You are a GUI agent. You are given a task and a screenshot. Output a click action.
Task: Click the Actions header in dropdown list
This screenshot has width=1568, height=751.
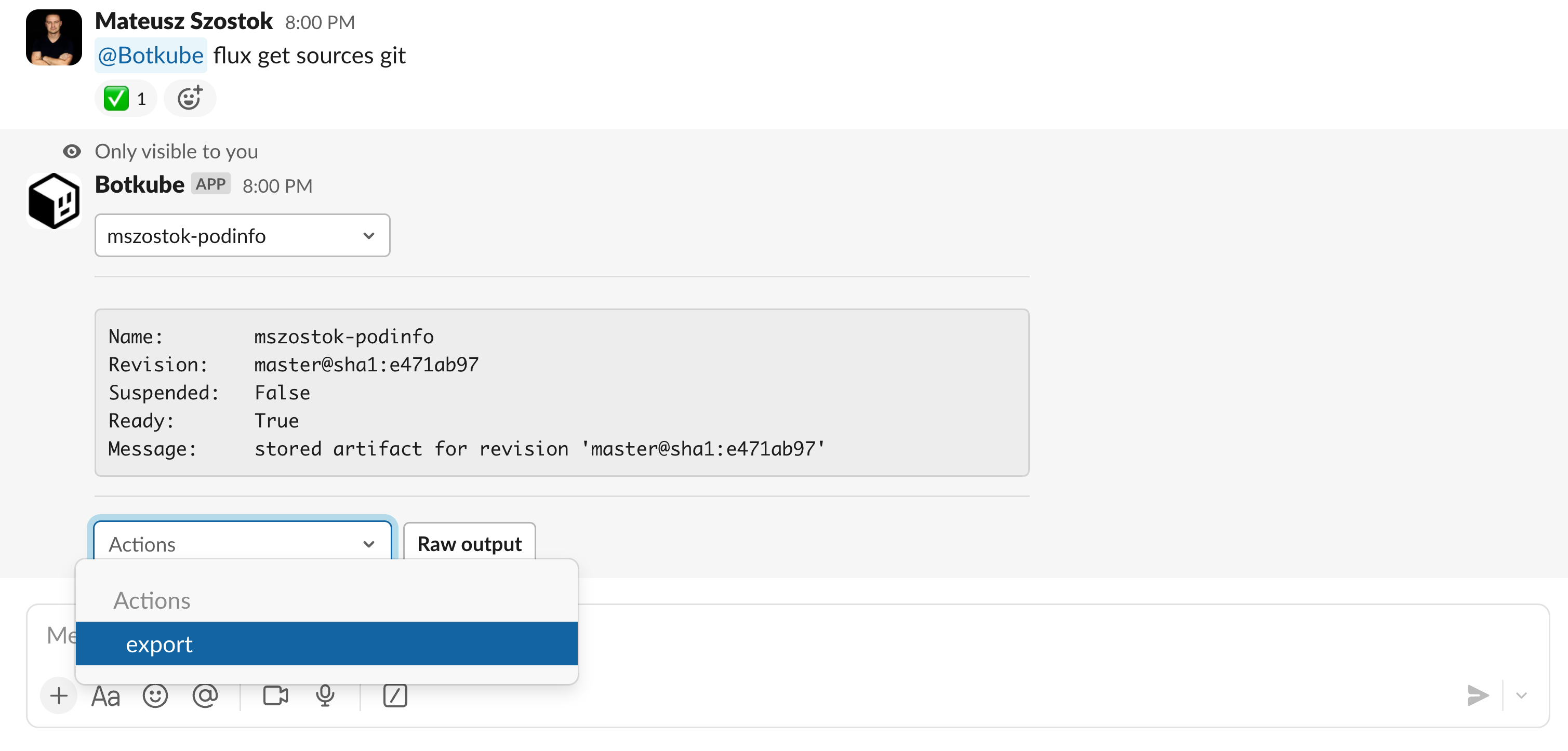pyautogui.click(x=152, y=601)
